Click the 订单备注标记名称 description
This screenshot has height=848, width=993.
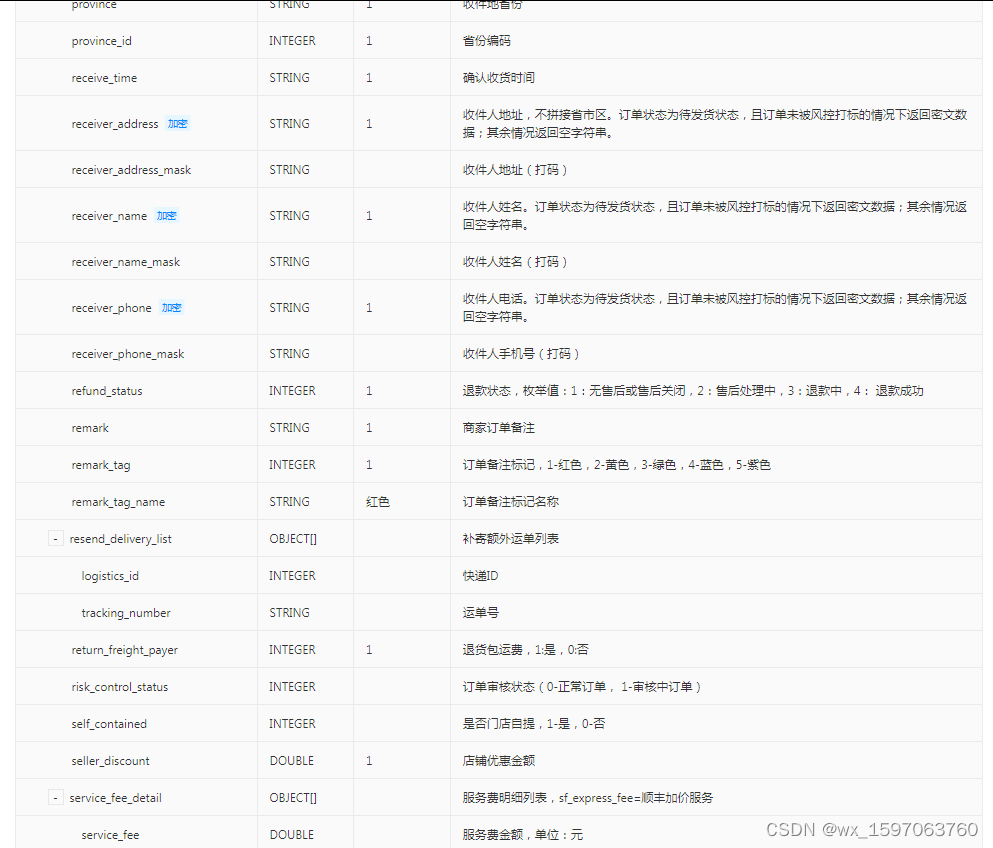coord(511,502)
